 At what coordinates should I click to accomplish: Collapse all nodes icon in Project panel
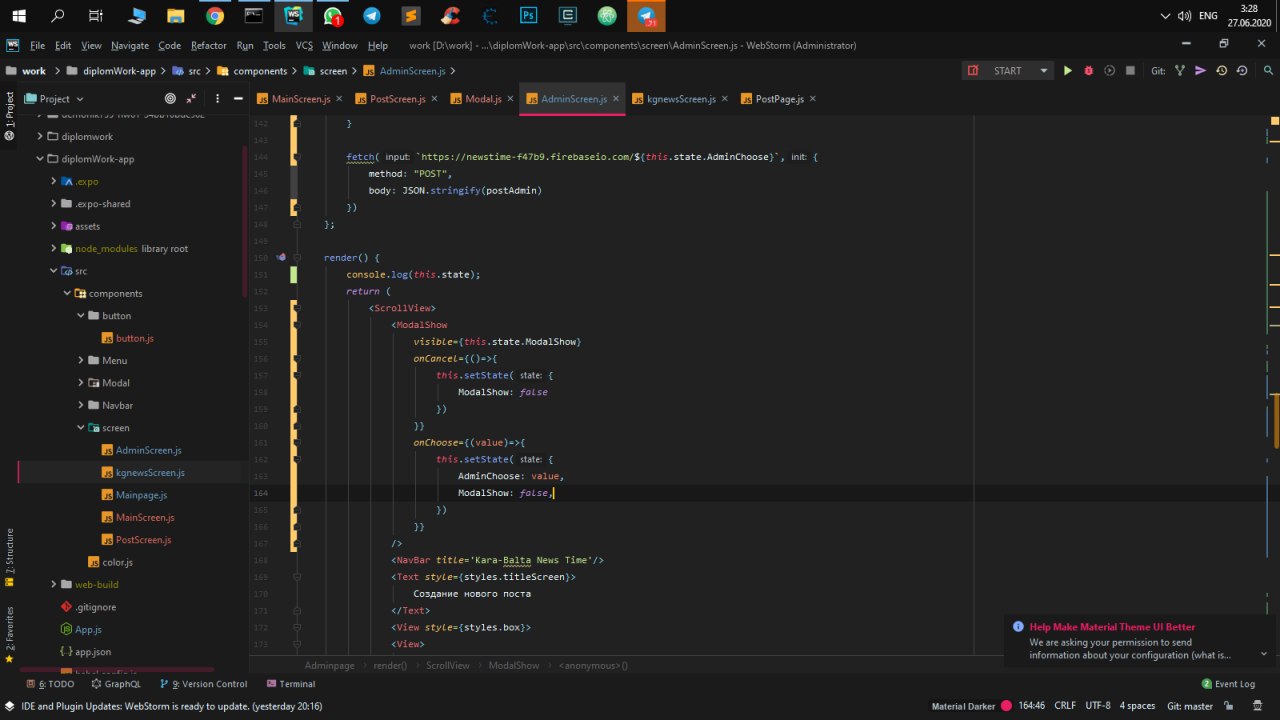pos(193,99)
